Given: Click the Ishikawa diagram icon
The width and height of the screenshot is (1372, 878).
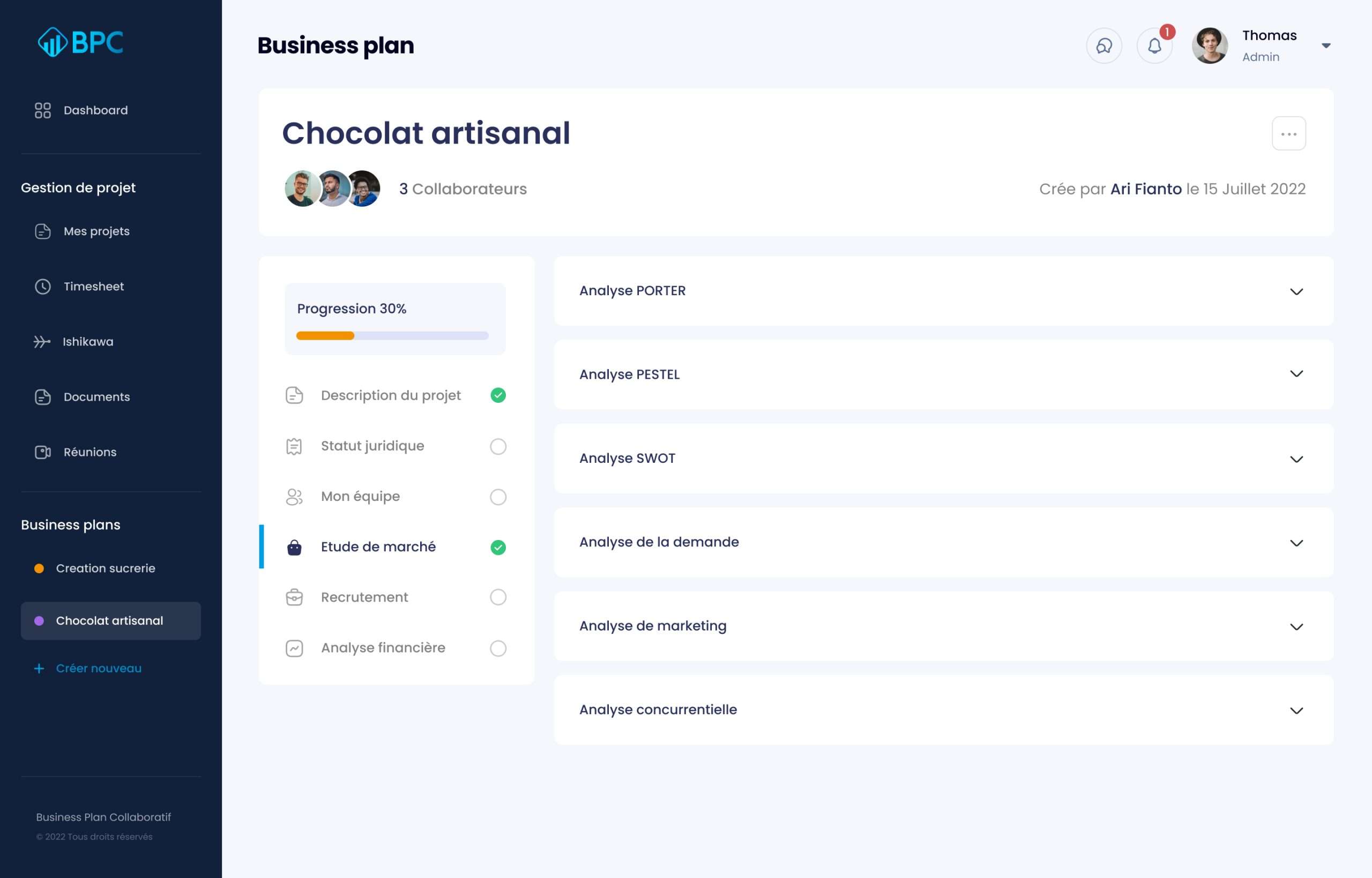Looking at the screenshot, I should tap(42, 342).
